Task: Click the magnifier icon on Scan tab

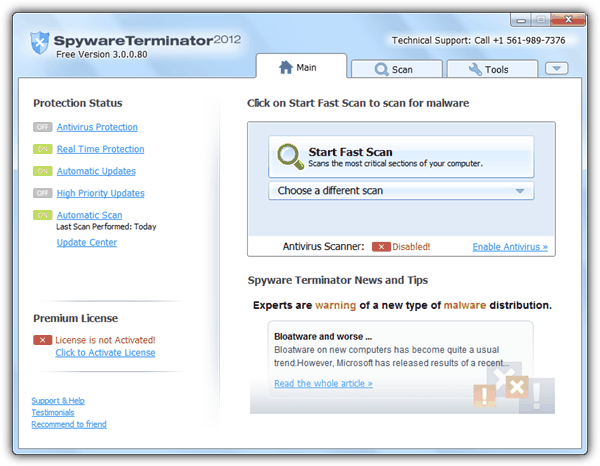Action: (x=381, y=69)
